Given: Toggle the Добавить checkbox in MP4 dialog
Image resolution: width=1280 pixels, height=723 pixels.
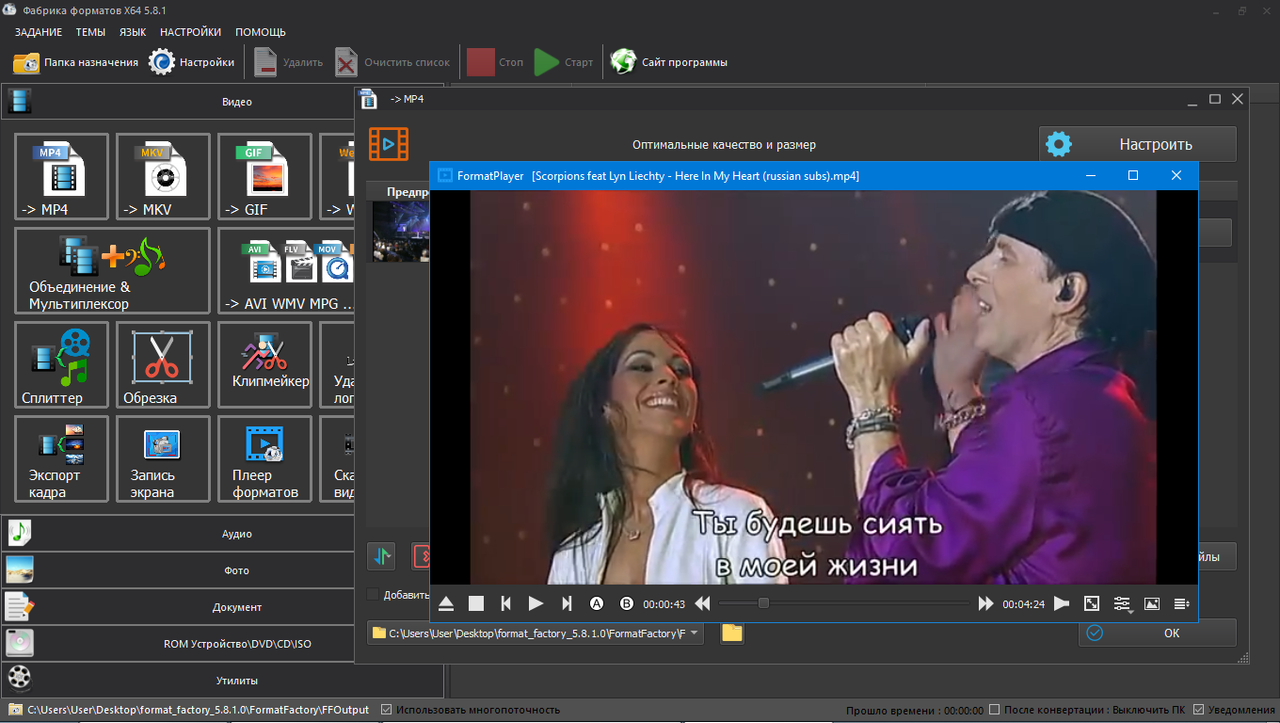Looking at the screenshot, I should coord(373,594).
